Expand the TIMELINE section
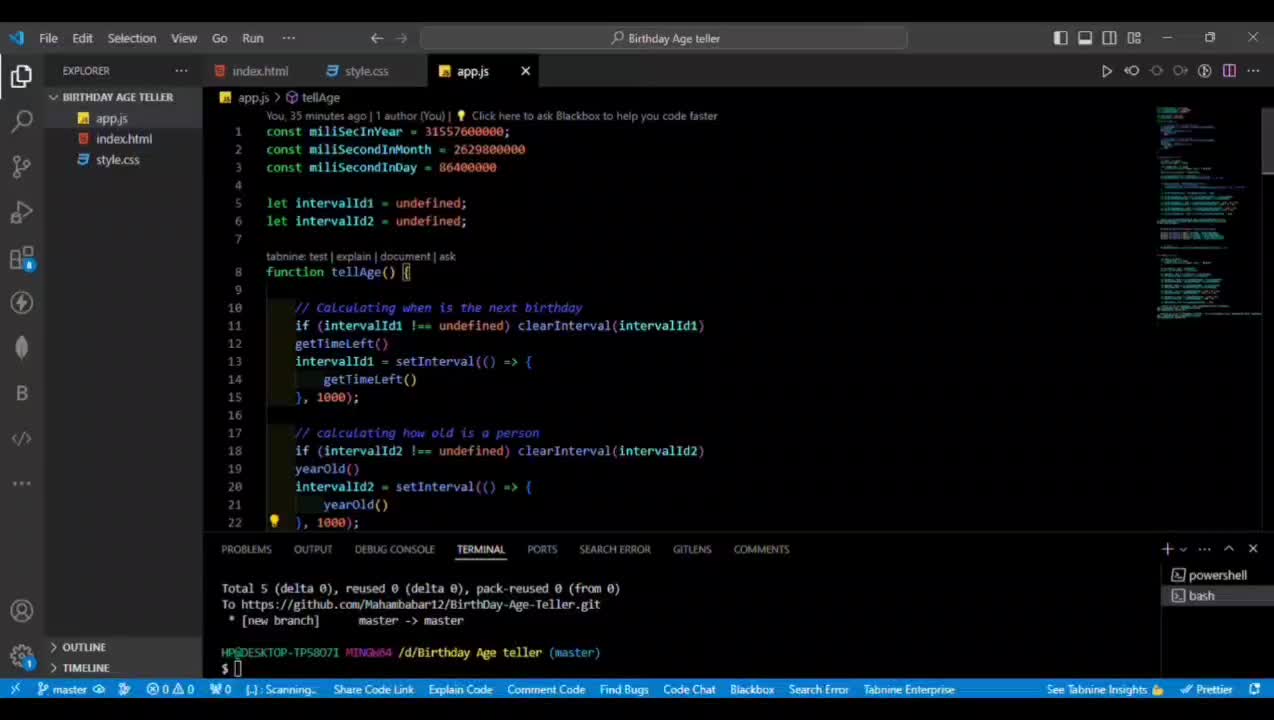 pyautogui.click(x=86, y=668)
